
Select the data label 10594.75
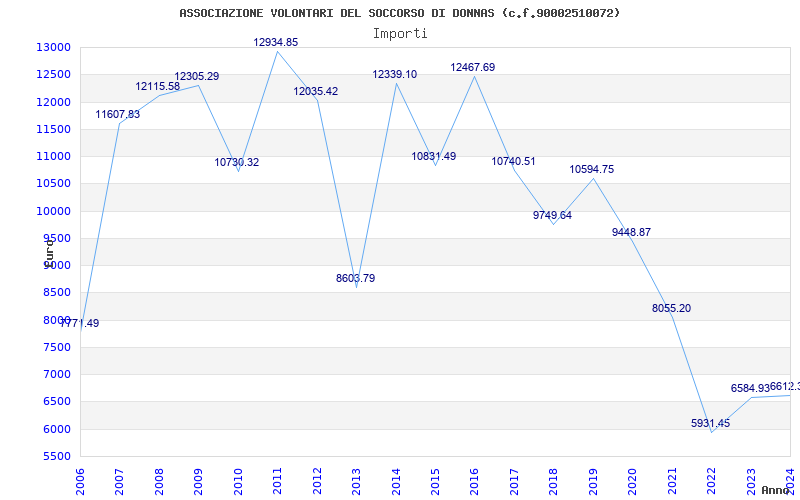(592, 169)
